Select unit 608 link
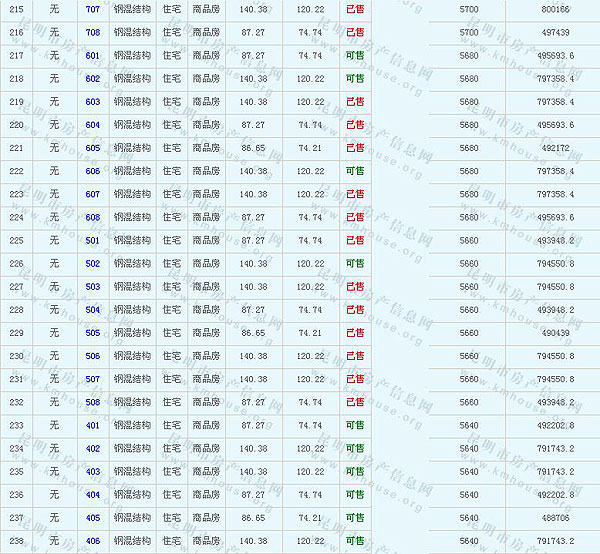 93,217
